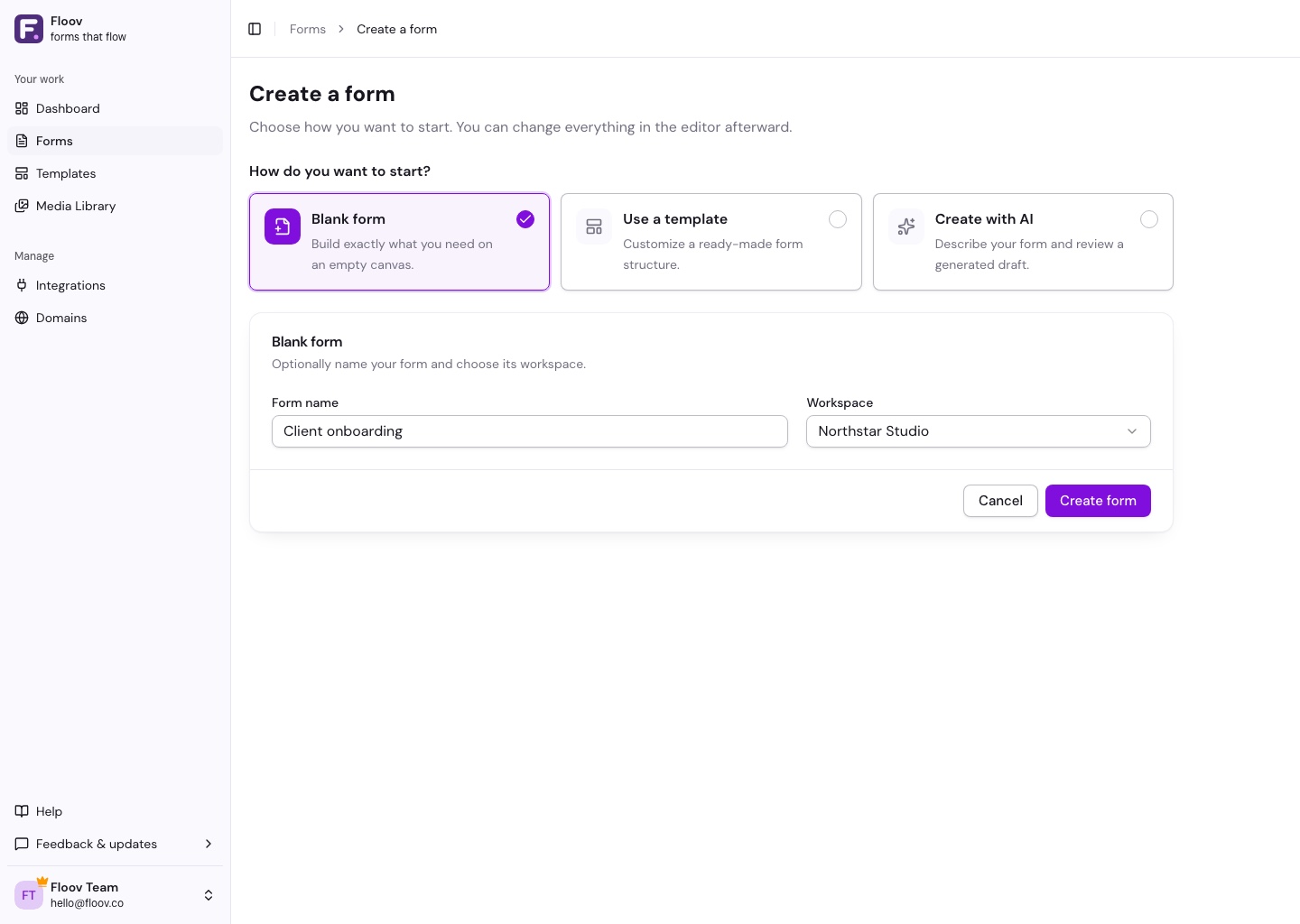1300x924 pixels.
Task: Click the Create form button
Action: (1098, 501)
